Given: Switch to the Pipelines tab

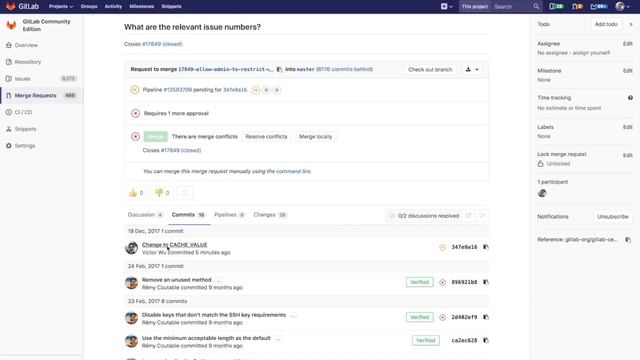Looking at the screenshot, I should pos(229,215).
